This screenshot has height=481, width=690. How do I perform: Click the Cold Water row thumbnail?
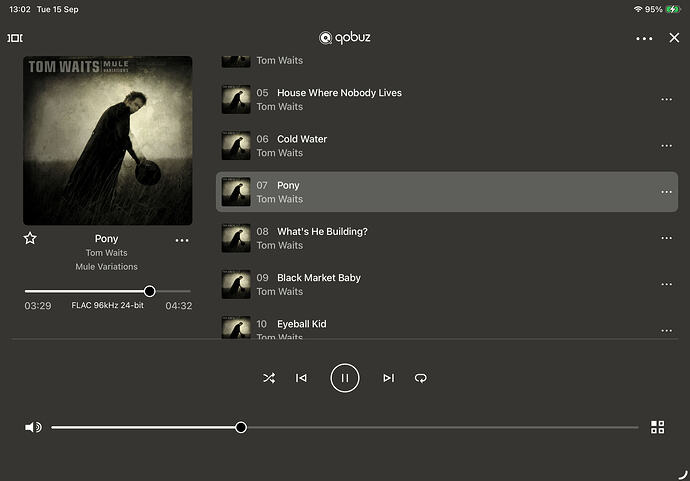click(236, 146)
